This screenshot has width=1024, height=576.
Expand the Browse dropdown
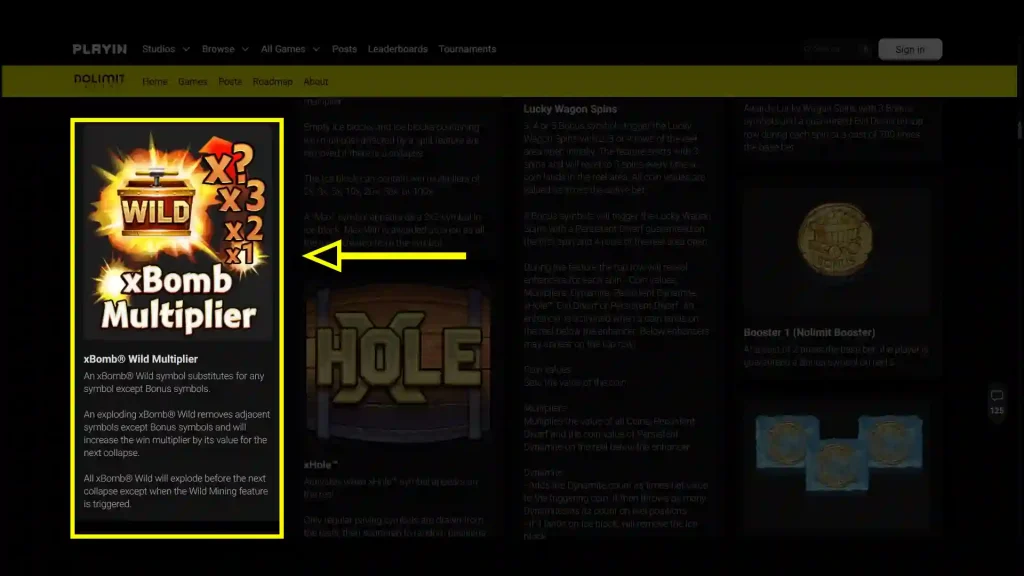225,49
